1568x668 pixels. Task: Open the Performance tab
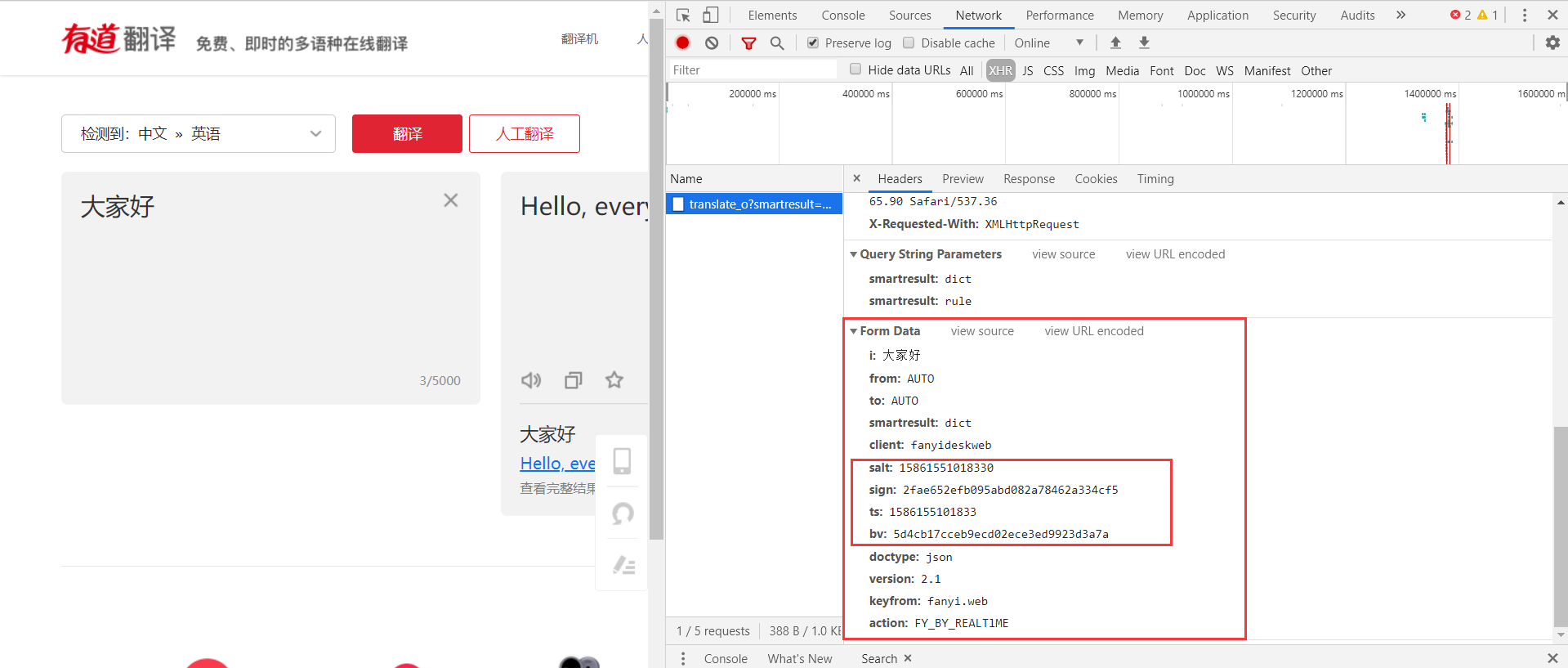pyautogui.click(x=1060, y=15)
